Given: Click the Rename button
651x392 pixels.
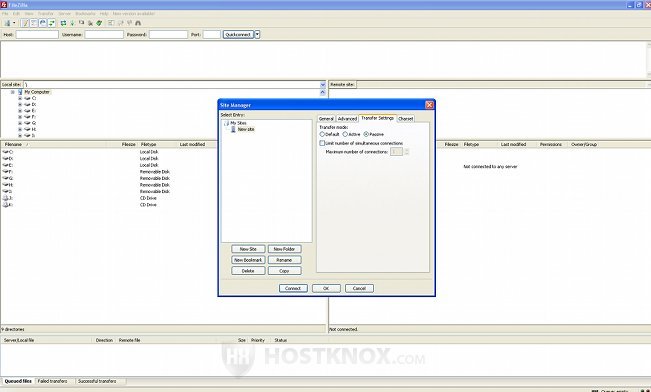Looking at the screenshot, I should [x=284, y=260].
